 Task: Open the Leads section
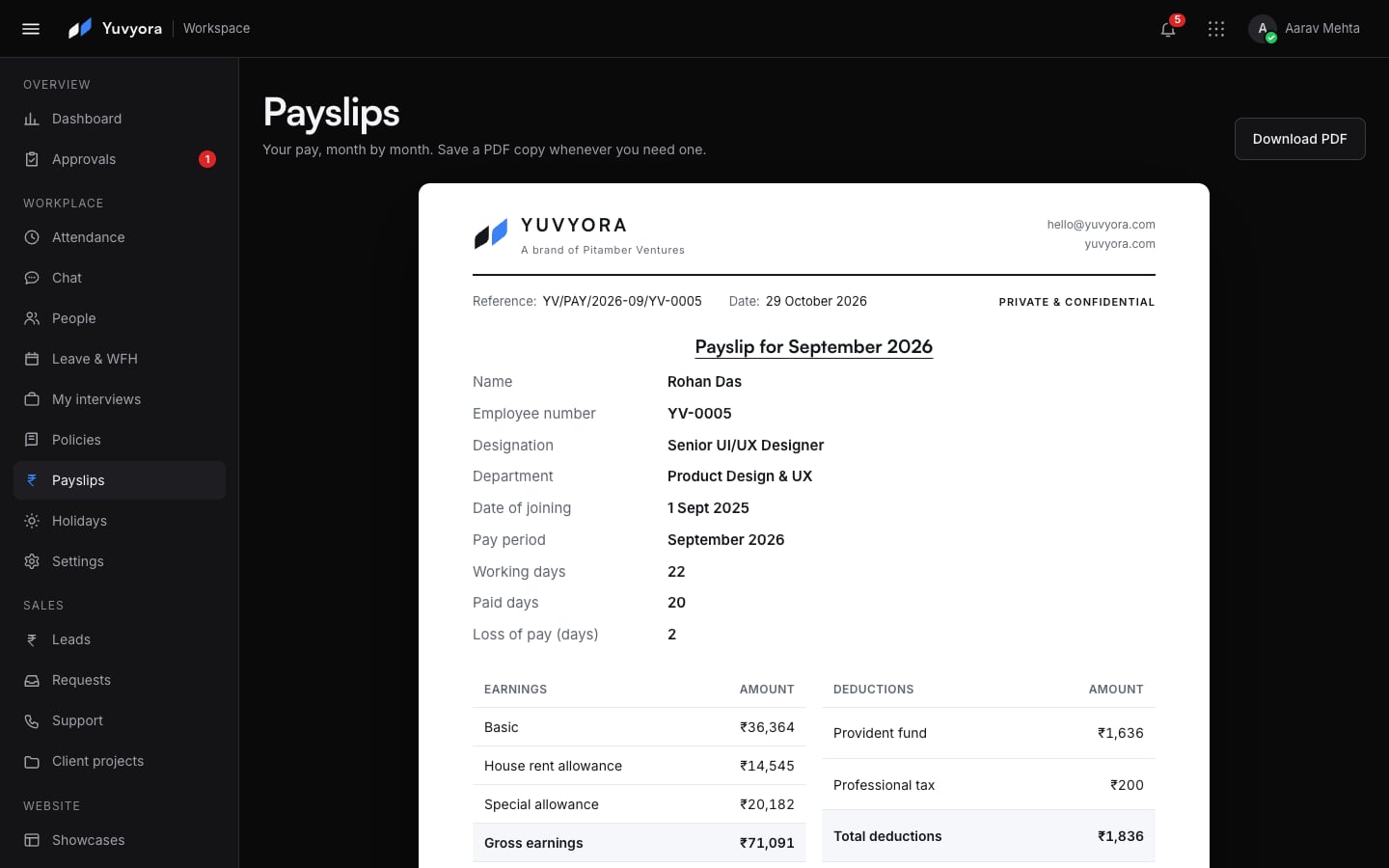pyautogui.click(x=120, y=639)
